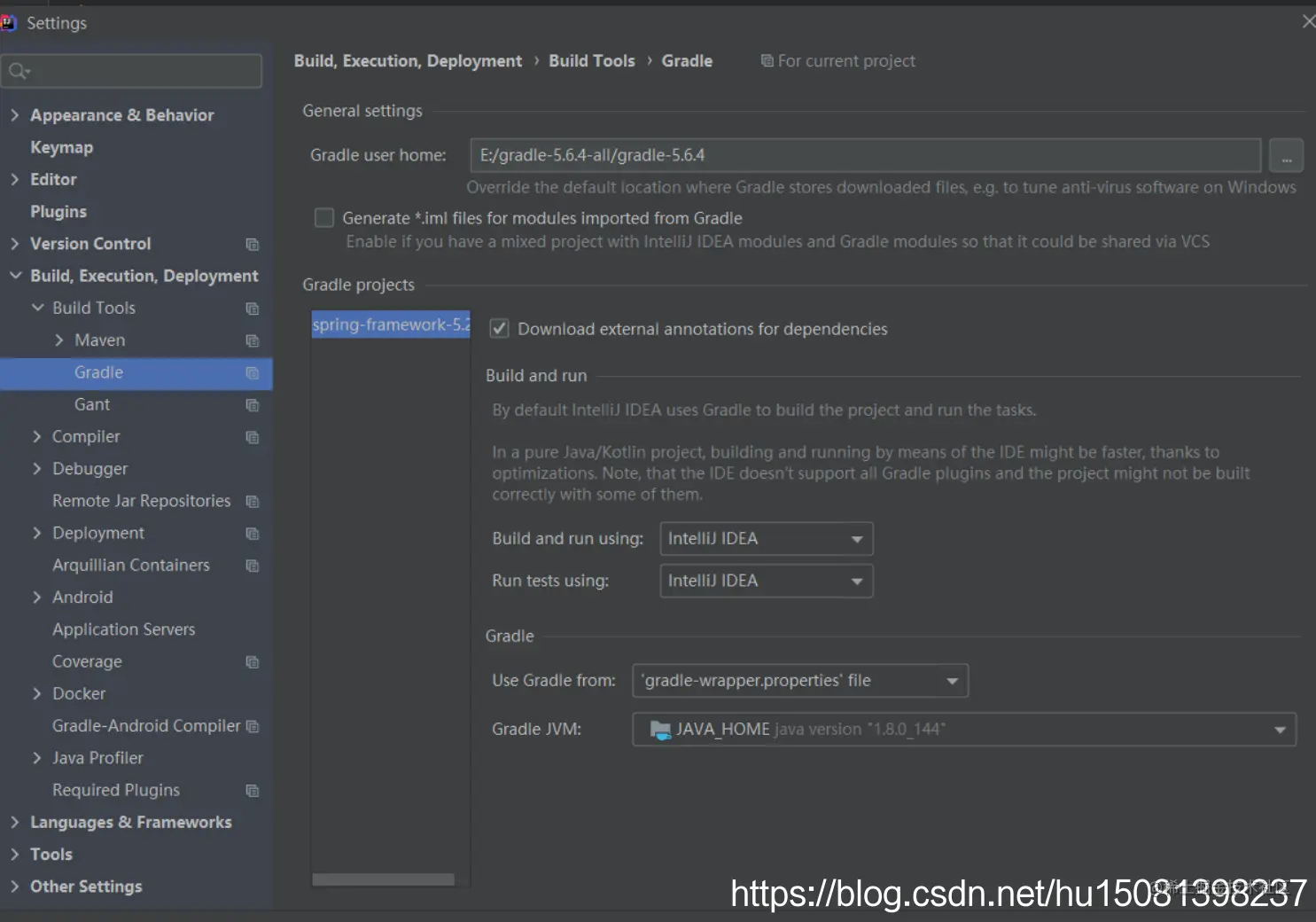The image size is (1316, 922).
Task: Expand the Java Profiler node
Action: 36,758
